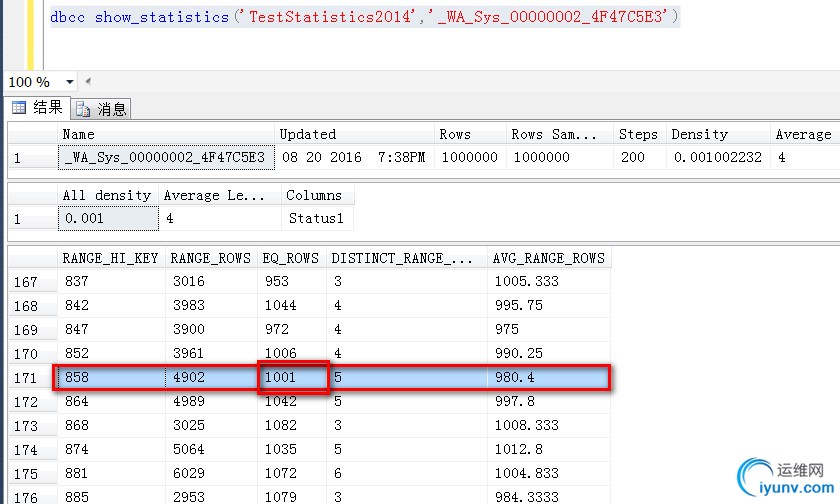
Task: Click AVG_RANGE_ROWS cell 1005.333
Action: coord(549,281)
